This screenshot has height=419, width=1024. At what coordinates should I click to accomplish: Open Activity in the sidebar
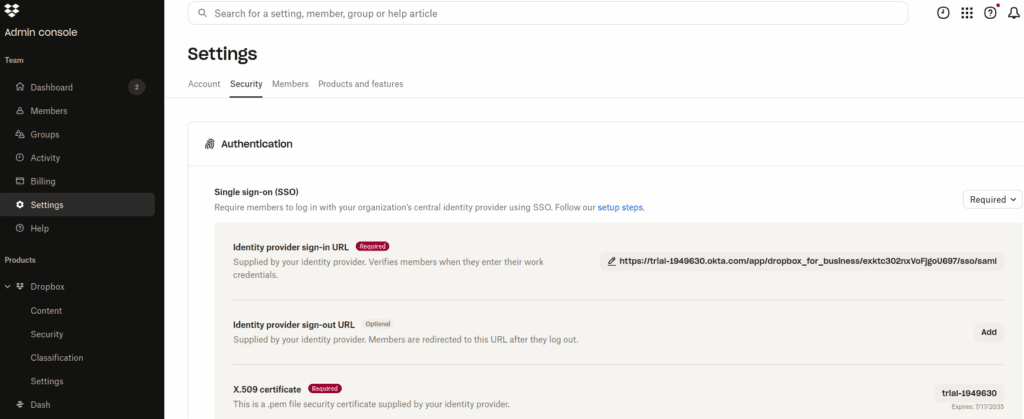pyautogui.click(x=78, y=157)
